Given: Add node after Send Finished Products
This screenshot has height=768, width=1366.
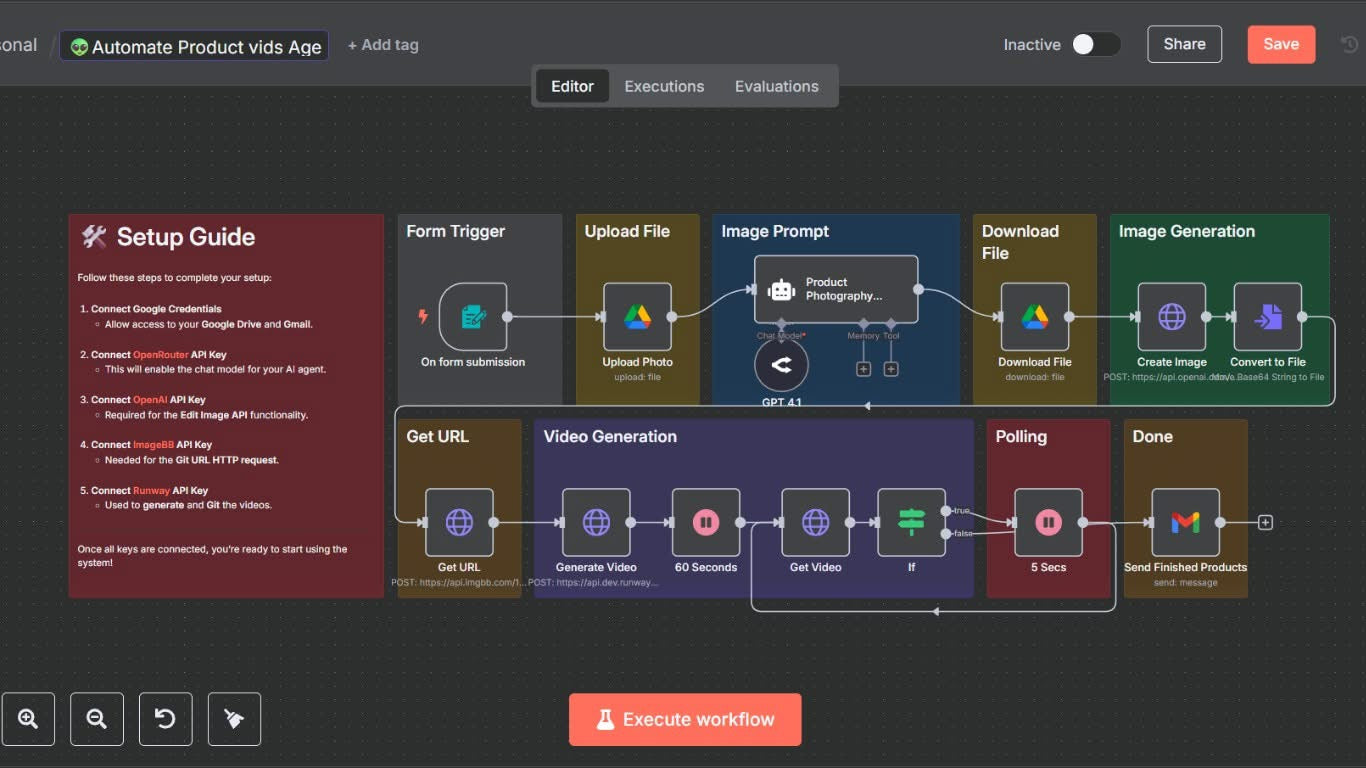Looking at the screenshot, I should pyautogui.click(x=1265, y=522).
